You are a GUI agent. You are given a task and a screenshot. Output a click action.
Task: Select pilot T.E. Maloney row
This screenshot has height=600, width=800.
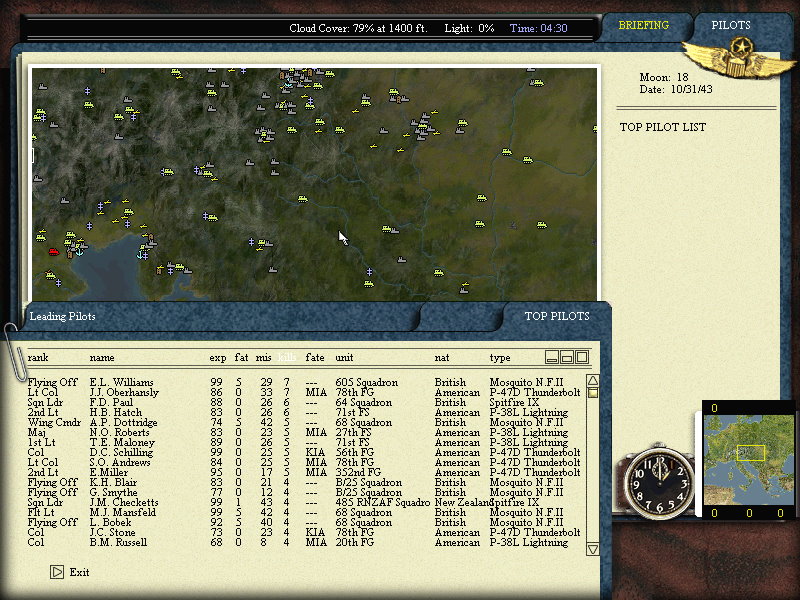coord(304,442)
